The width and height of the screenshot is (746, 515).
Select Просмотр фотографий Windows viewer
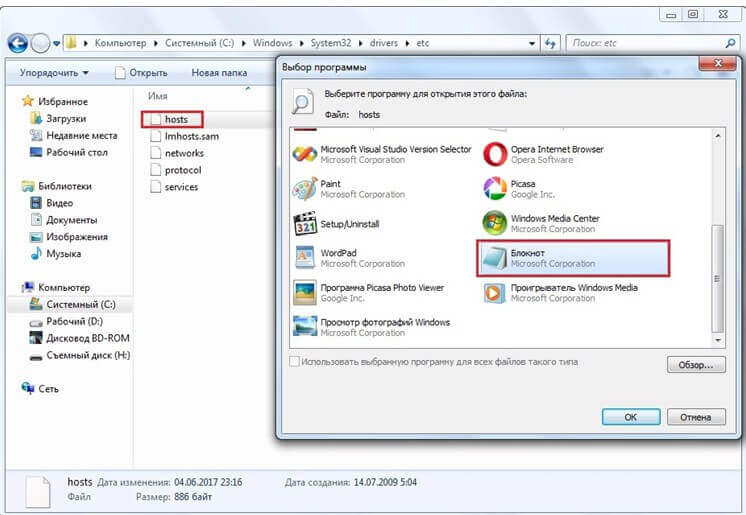(x=304, y=326)
